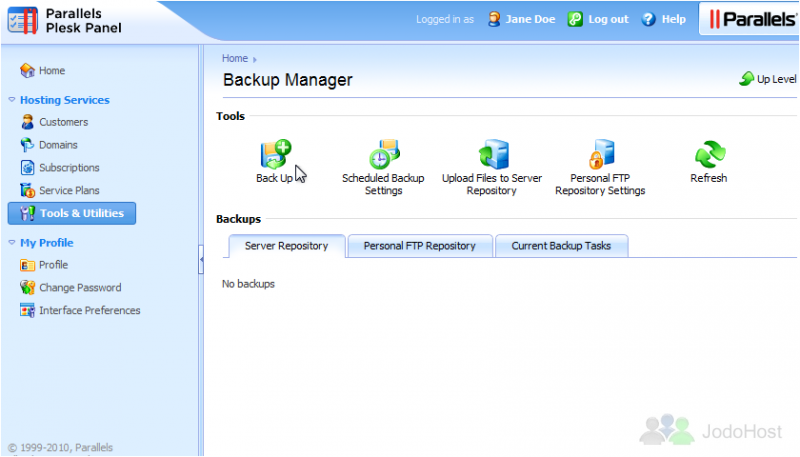The height and width of the screenshot is (457, 800).
Task: Click the Domains globe icon
Action: coord(27,145)
